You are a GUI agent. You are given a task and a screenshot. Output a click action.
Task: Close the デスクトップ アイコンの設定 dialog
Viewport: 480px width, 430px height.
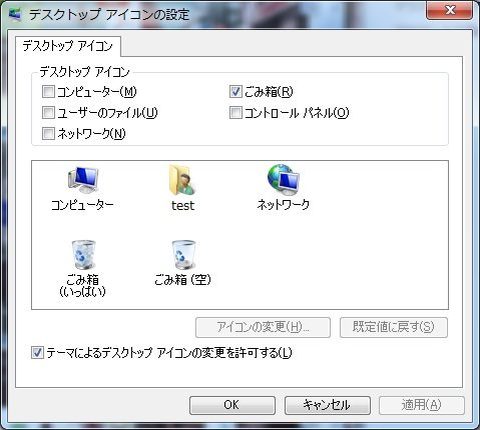tap(449, 10)
